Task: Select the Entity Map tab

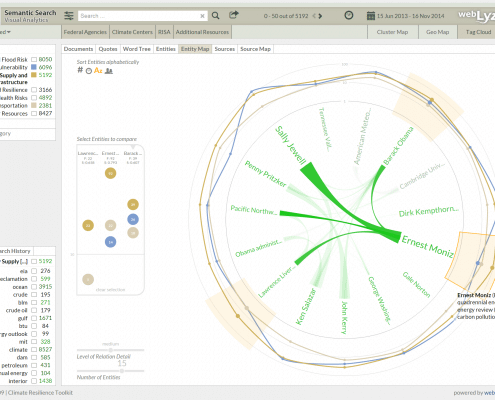Action: (195, 49)
